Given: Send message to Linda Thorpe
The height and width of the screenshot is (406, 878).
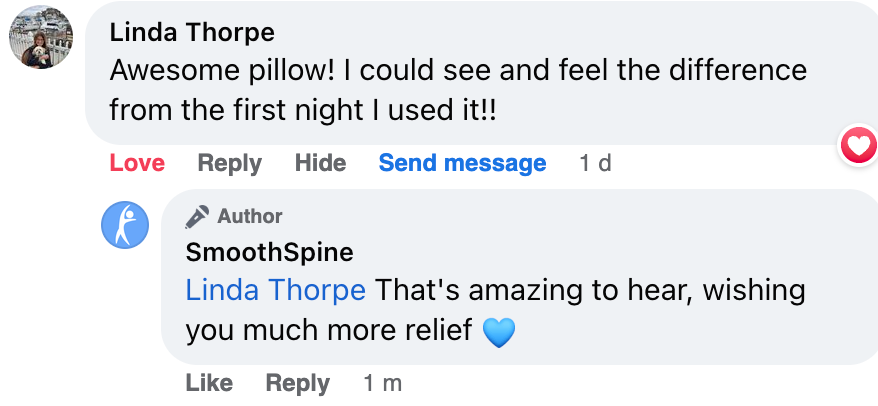Looking at the screenshot, I should tap(462, 163).
